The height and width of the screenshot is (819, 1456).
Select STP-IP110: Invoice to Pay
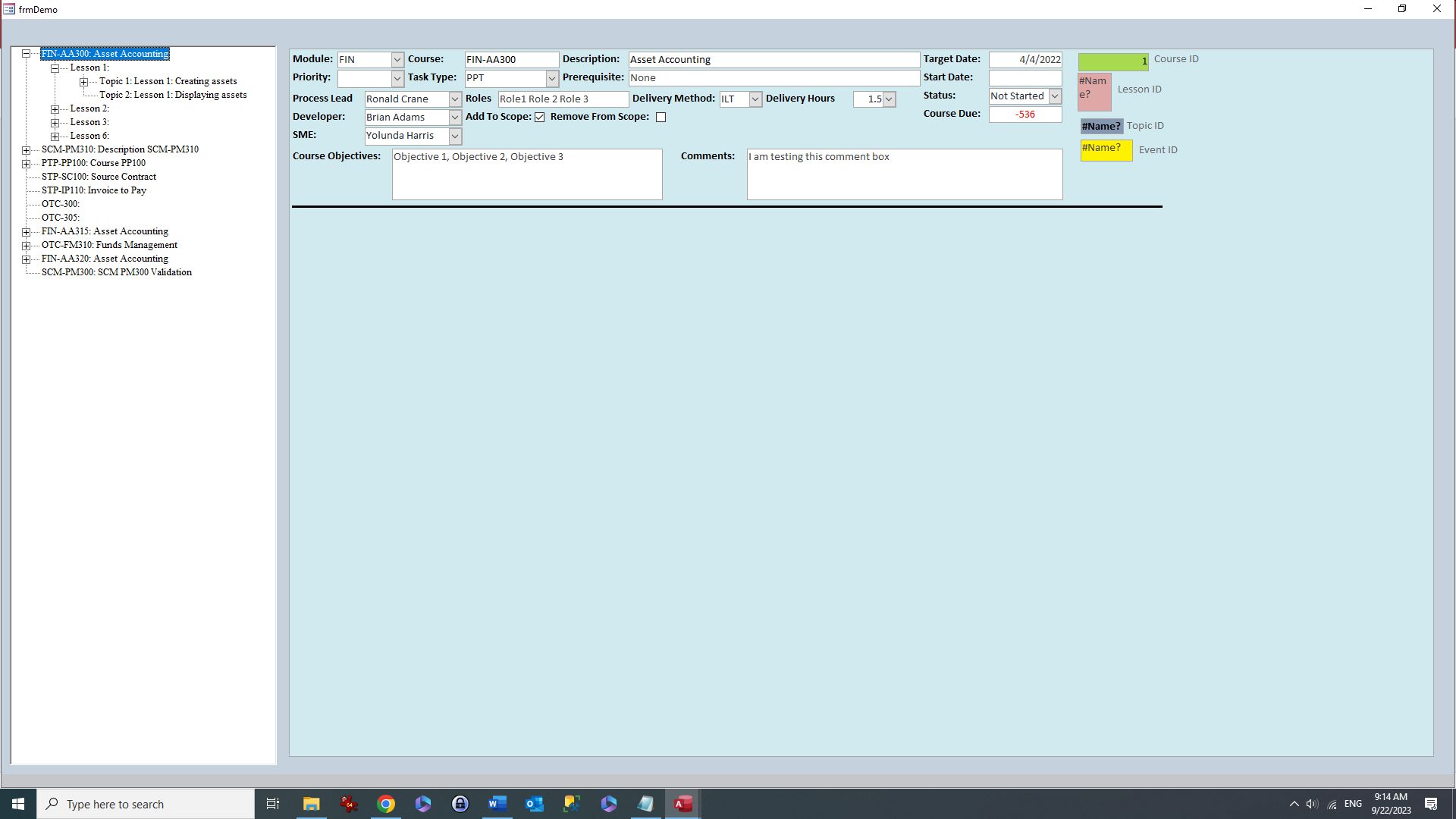pyautogui.click(x=94, y=190)
